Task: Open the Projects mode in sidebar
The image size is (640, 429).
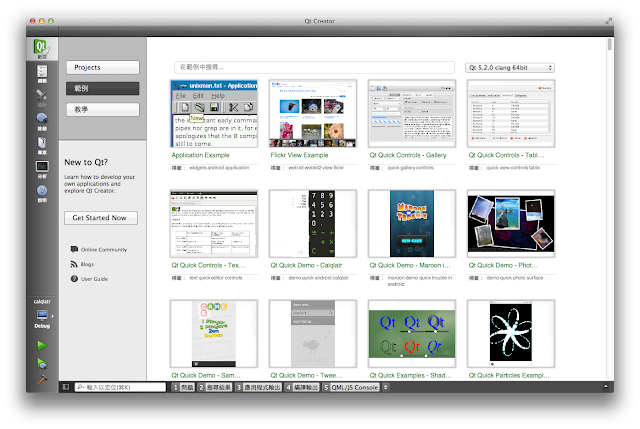Action: [42, 145]
